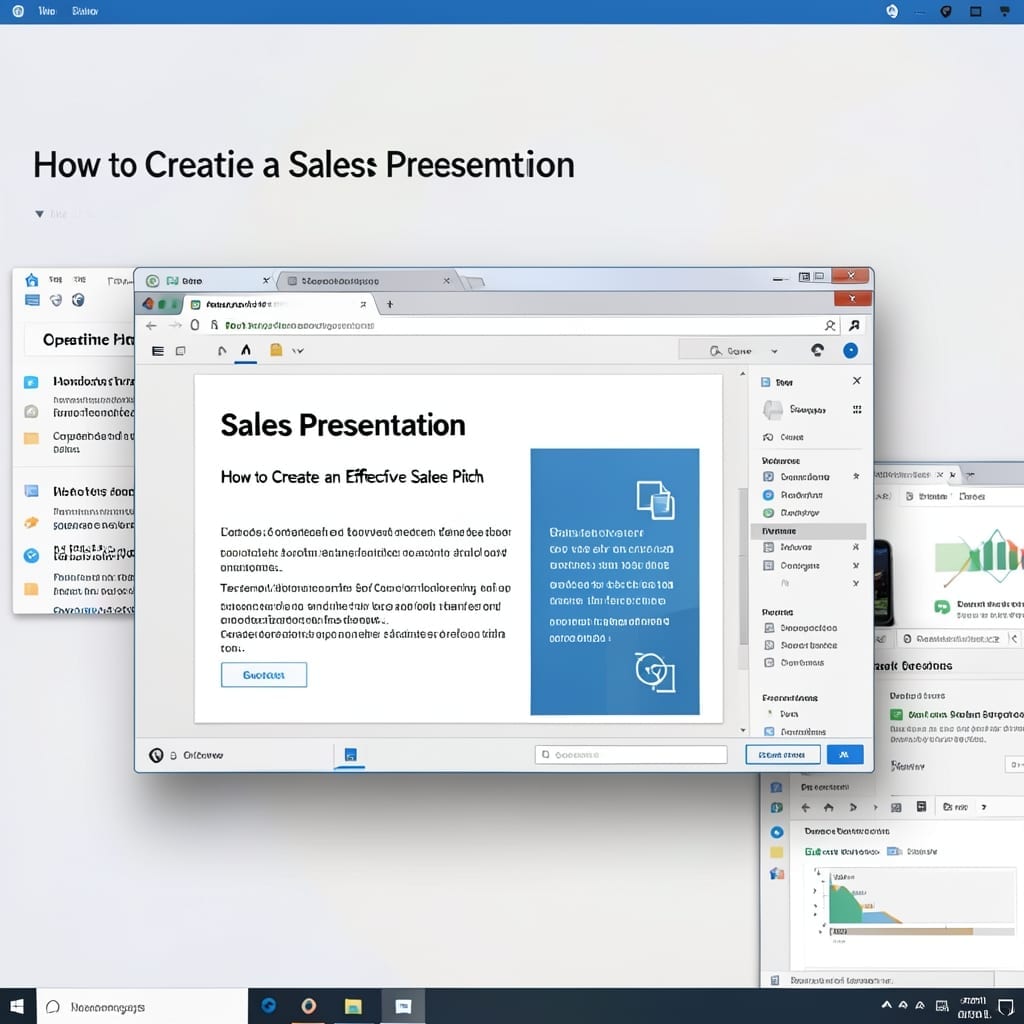Click the back arrow in the lower right window toolbar
Viewport: 1024px width, 1024px height.
pyautogui.click(x=805, y=807)
